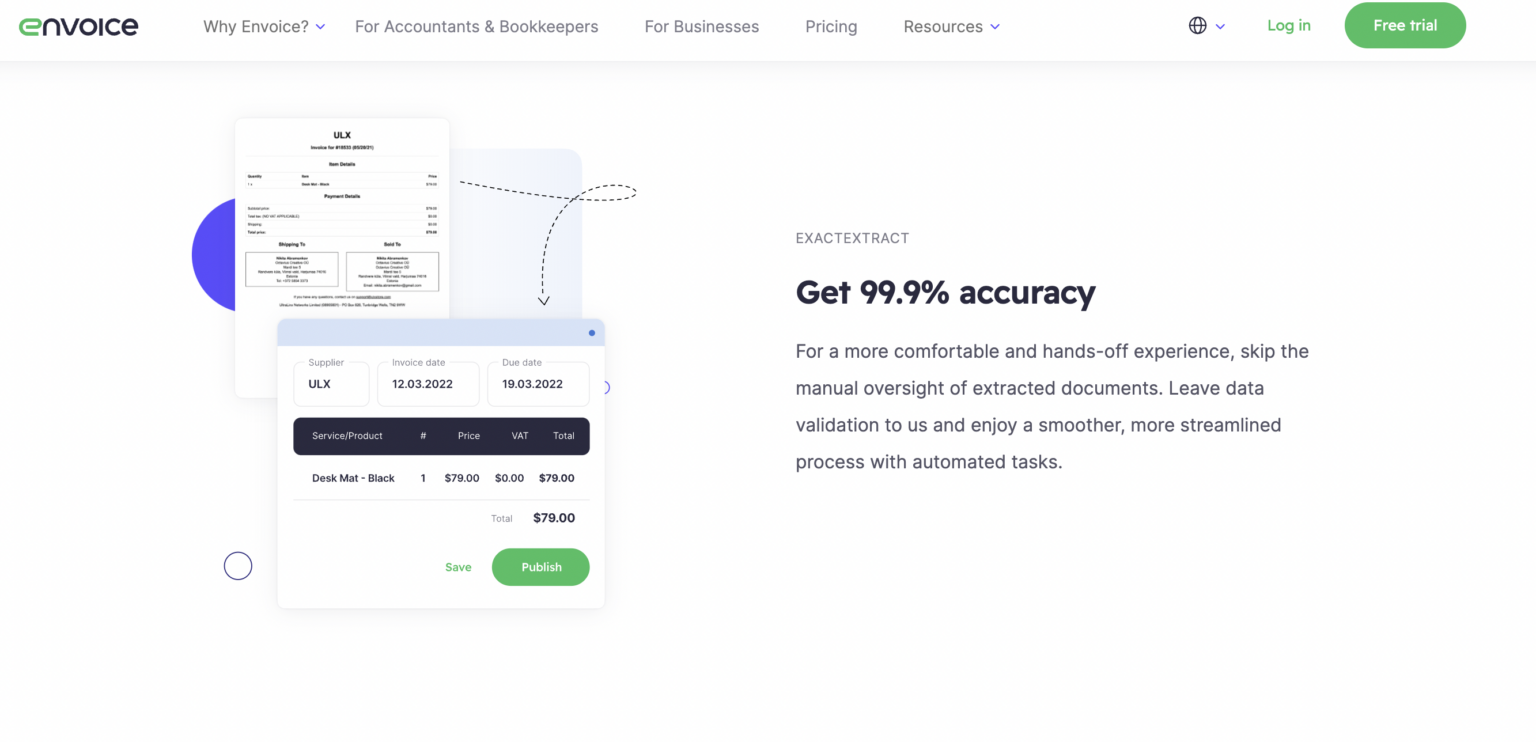The image size is (1536, 742).
Task: Click the blue dot on the invoice card
Action: click(x=591, y=332)
